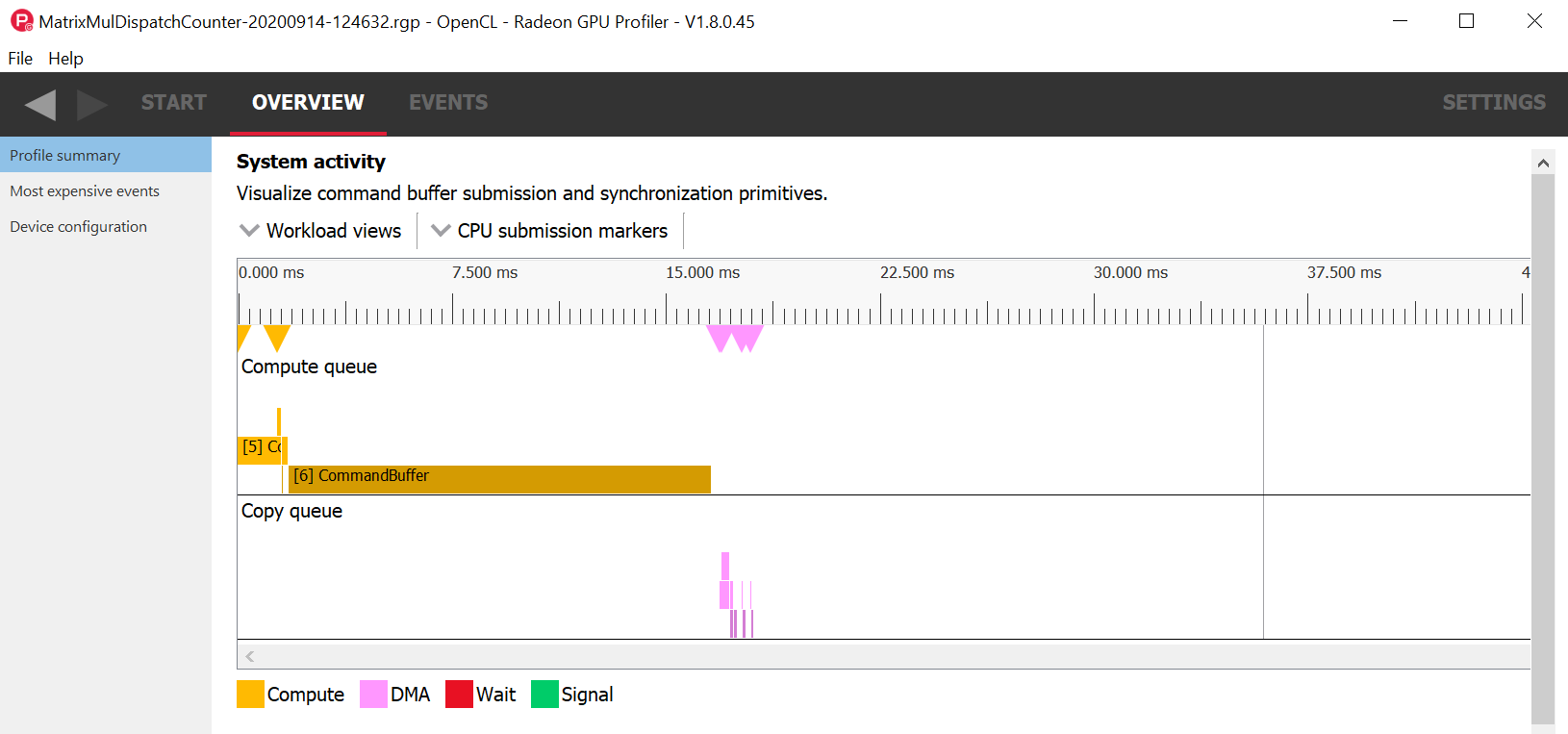This screenshot has width=1568, height=734.
Task: Open the File menu
Action: [20, 59]
